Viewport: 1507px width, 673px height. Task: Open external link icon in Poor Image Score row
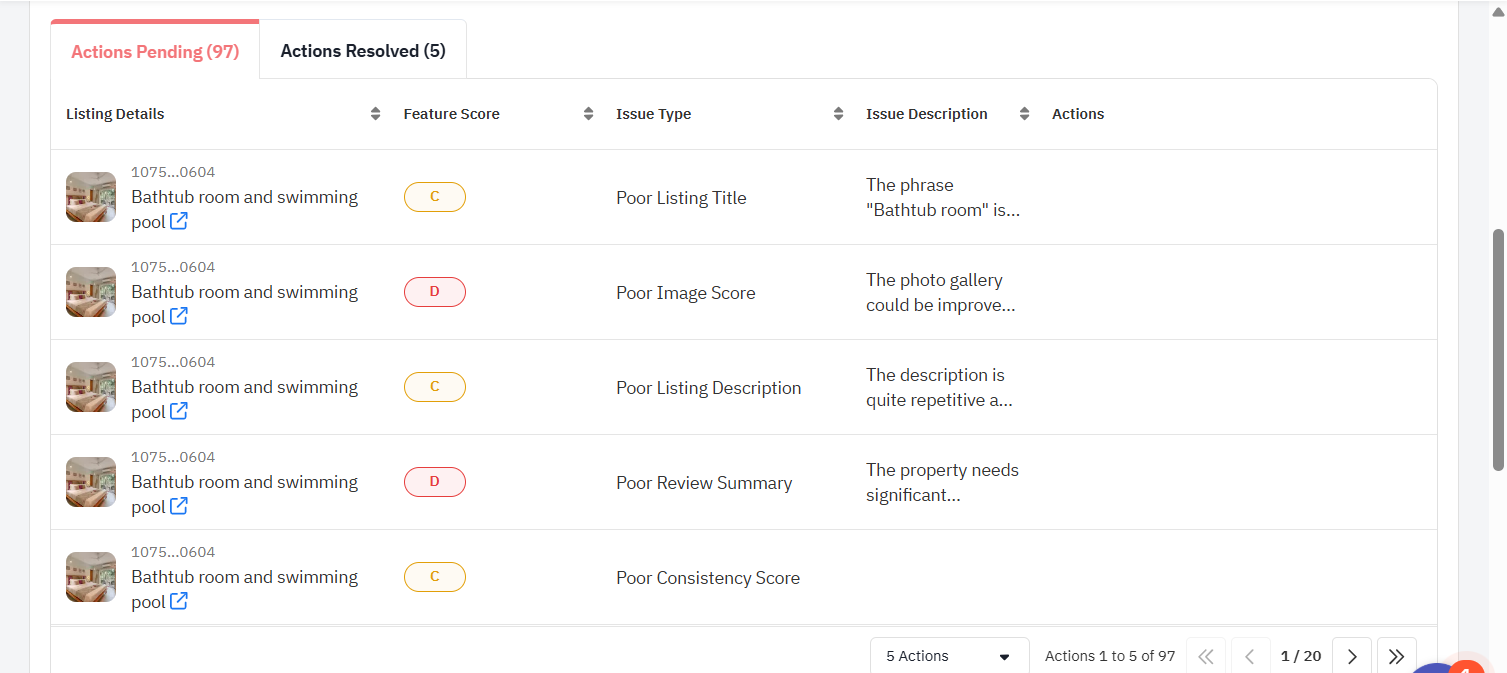(179, 317)
